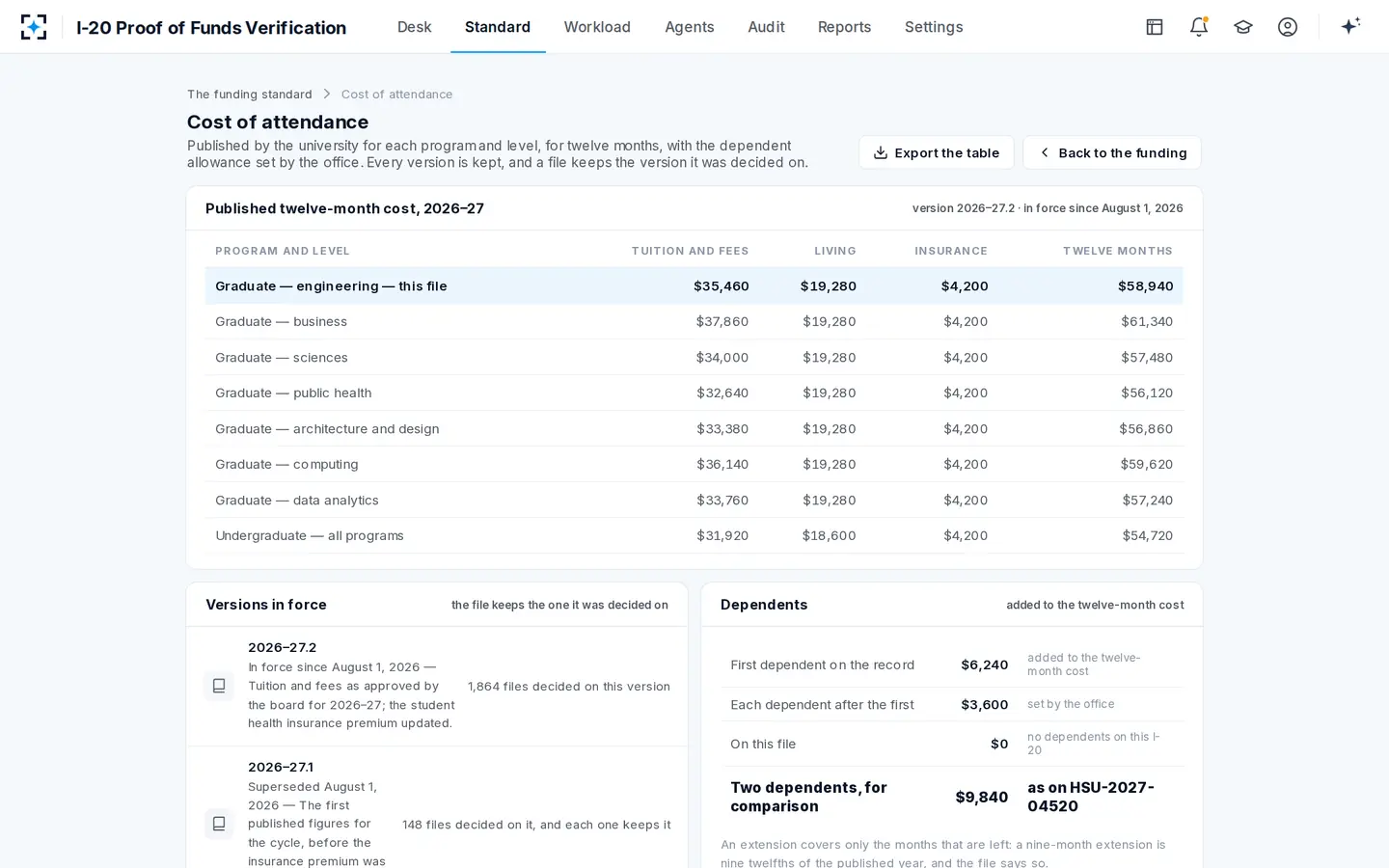Open the user account icon
This screenshot has width=1389, height=868.
tap(1288, 27)
